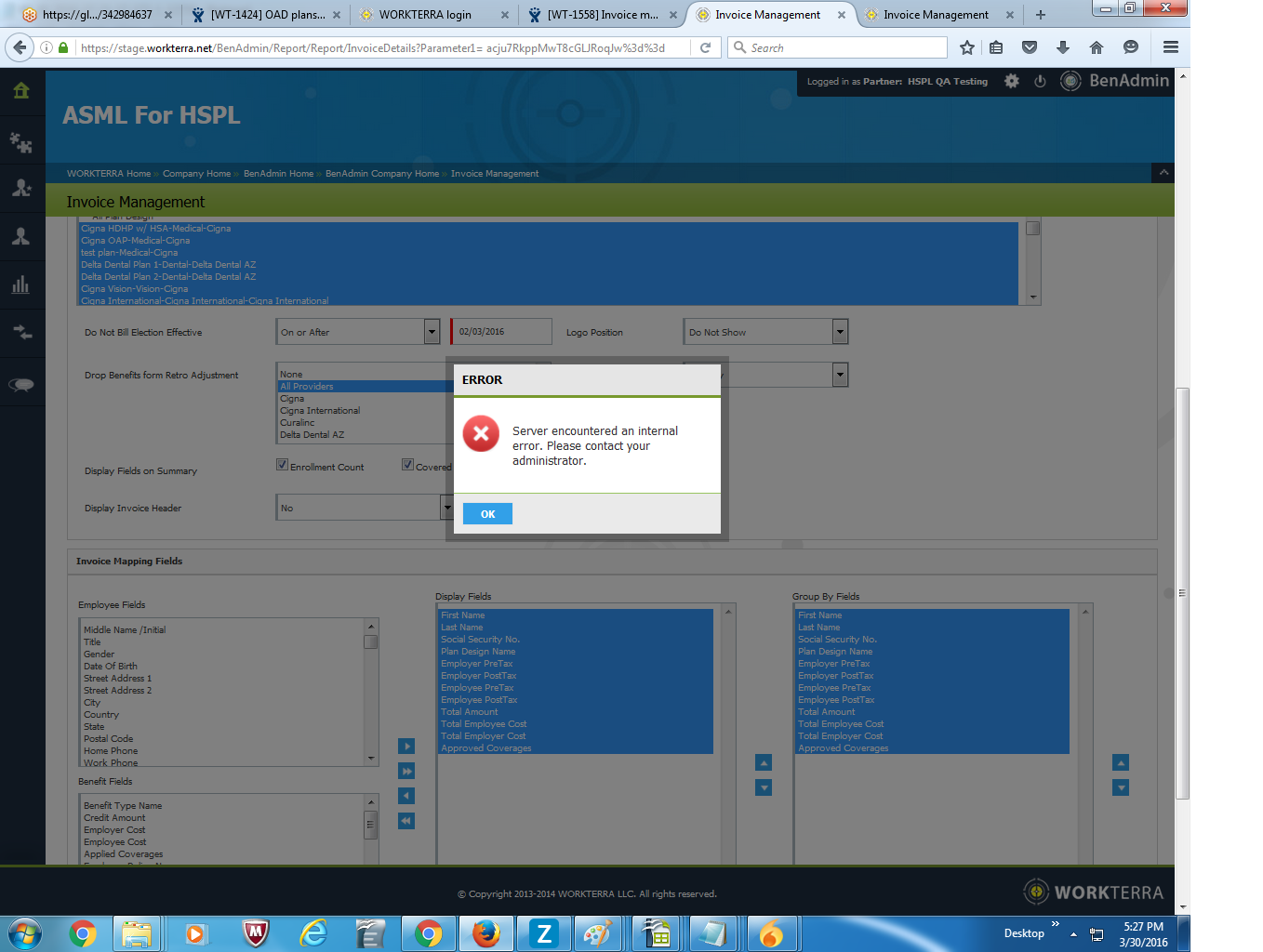Click OK in the error dialog
Viewport: 1263px width, 952px height.
(487, 514)
